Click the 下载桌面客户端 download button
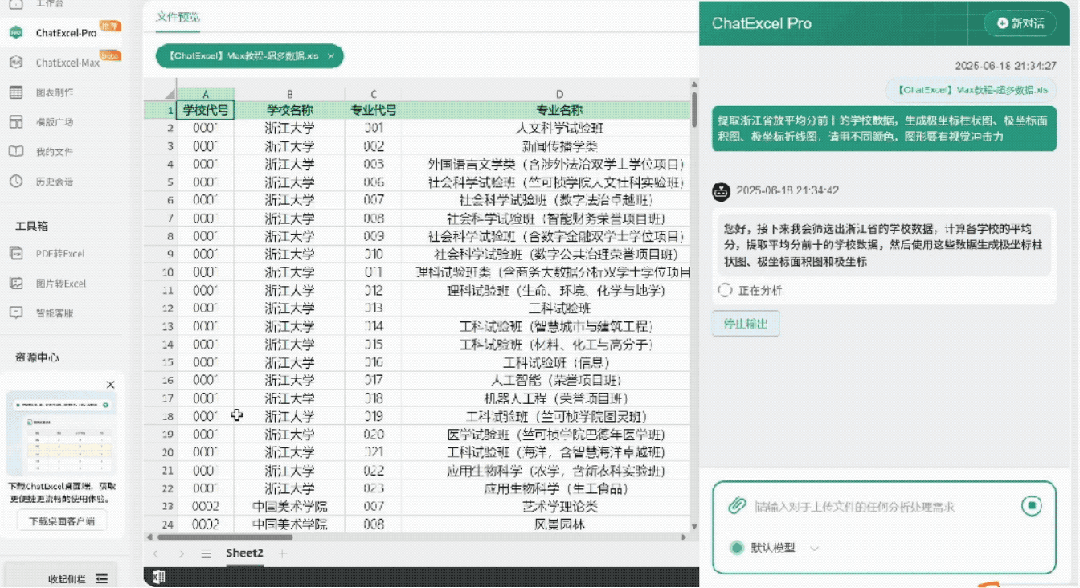Viewport: 1080px width, 588px height. coord(62,521)
